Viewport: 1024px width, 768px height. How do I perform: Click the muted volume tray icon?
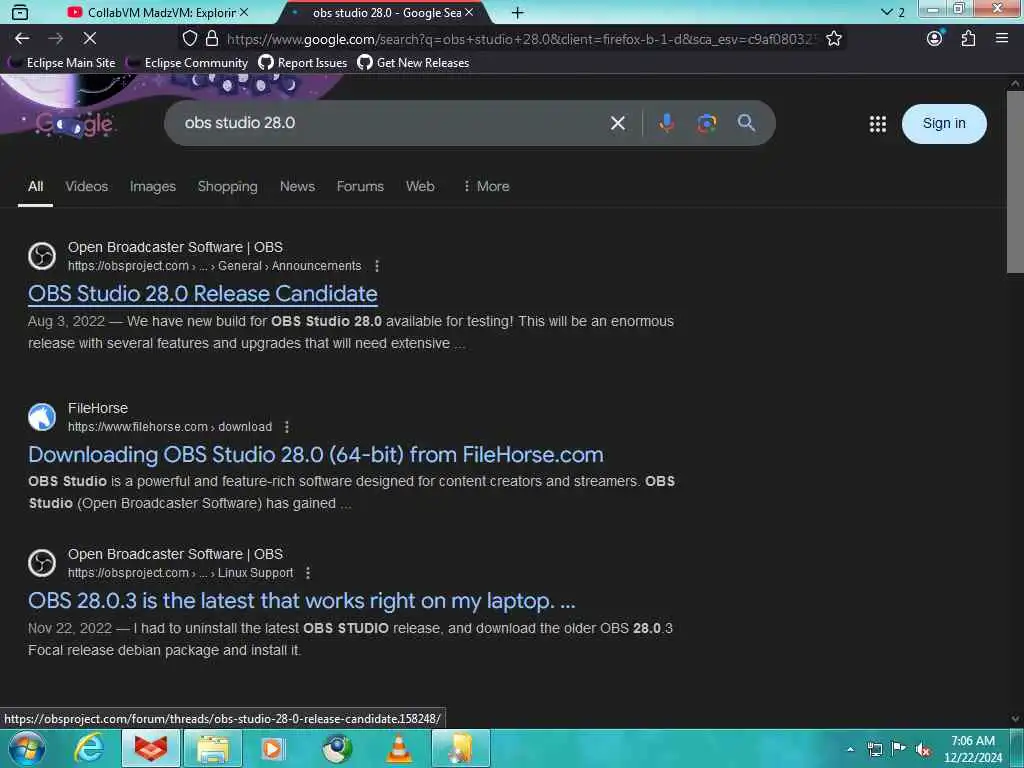pyautogui.click(x=923, y=749)
